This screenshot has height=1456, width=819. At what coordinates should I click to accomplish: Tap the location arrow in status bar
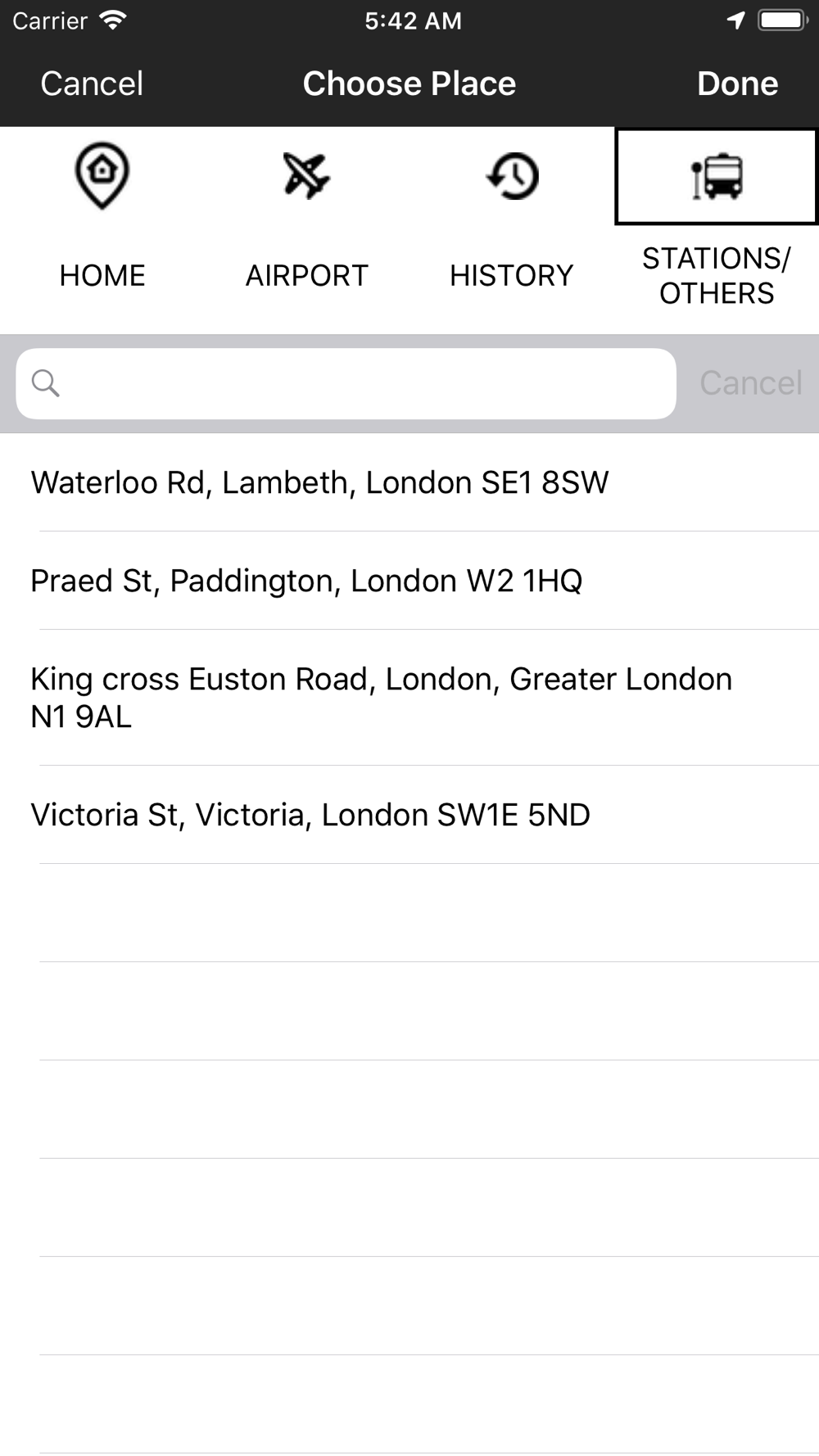click(735, 20)
